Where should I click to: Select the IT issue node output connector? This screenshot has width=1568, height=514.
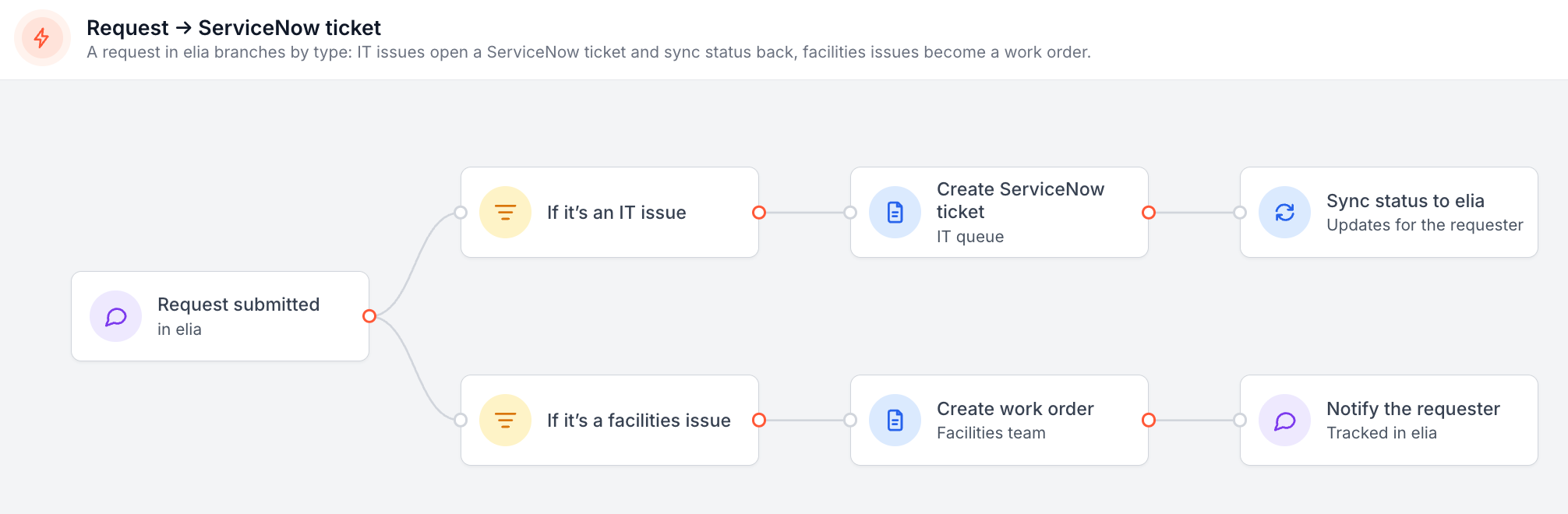(x=759, y=213)
